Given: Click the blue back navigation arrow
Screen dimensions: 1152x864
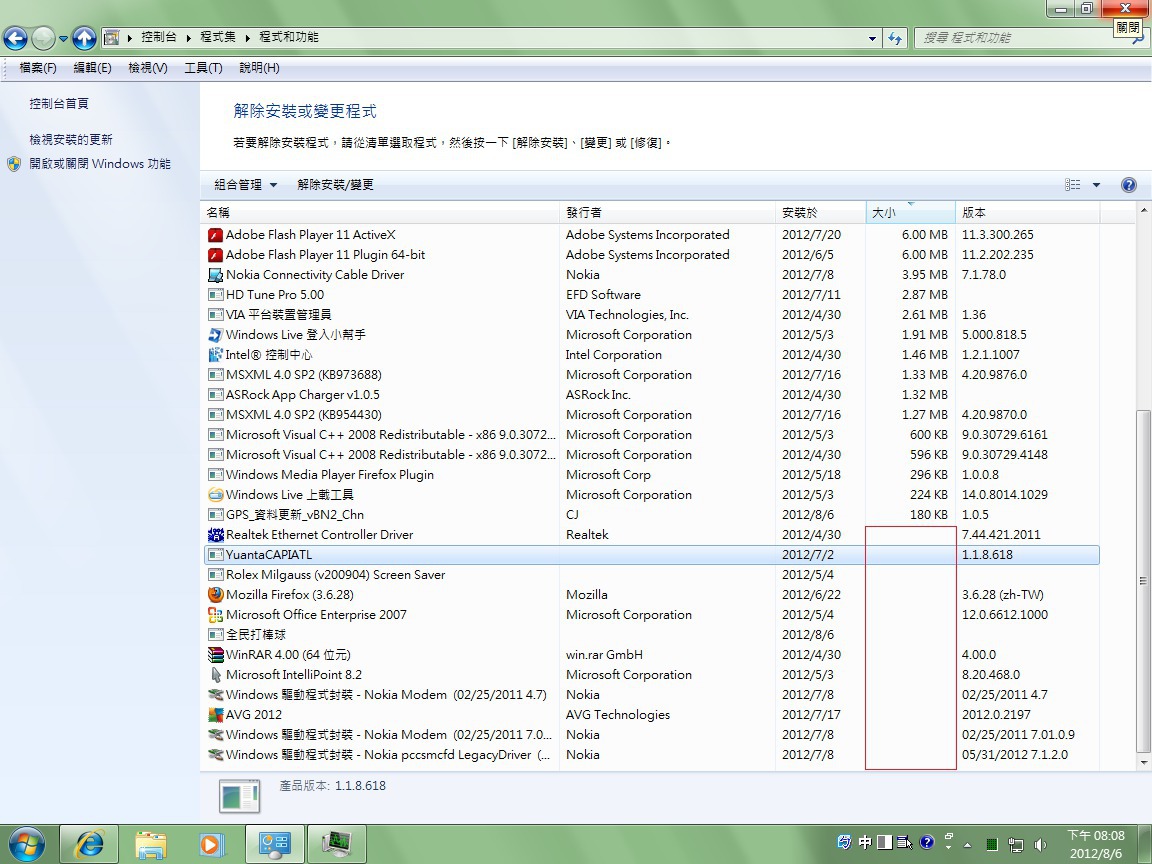Looking at the screenshot, I should point(16,38).
